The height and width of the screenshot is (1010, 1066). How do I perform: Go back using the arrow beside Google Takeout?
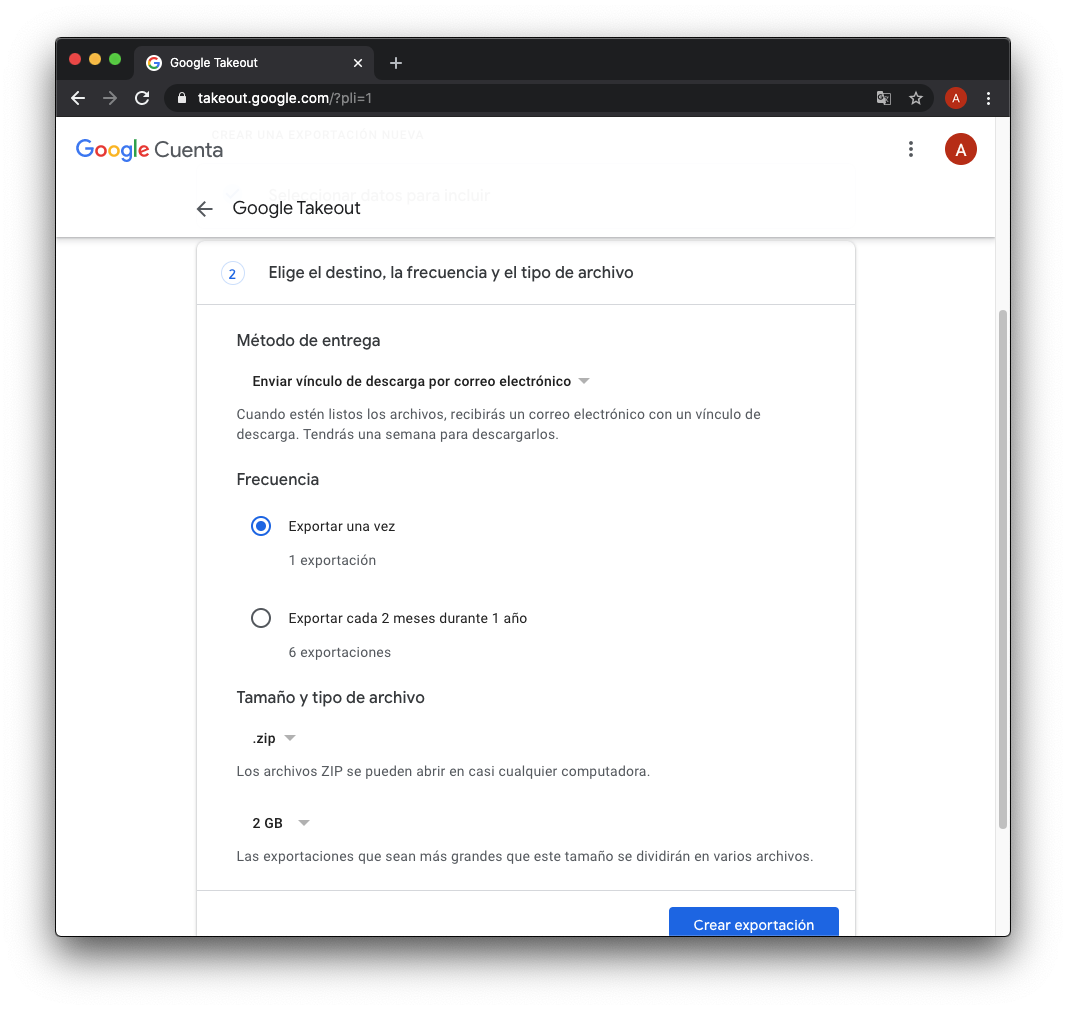204,209
